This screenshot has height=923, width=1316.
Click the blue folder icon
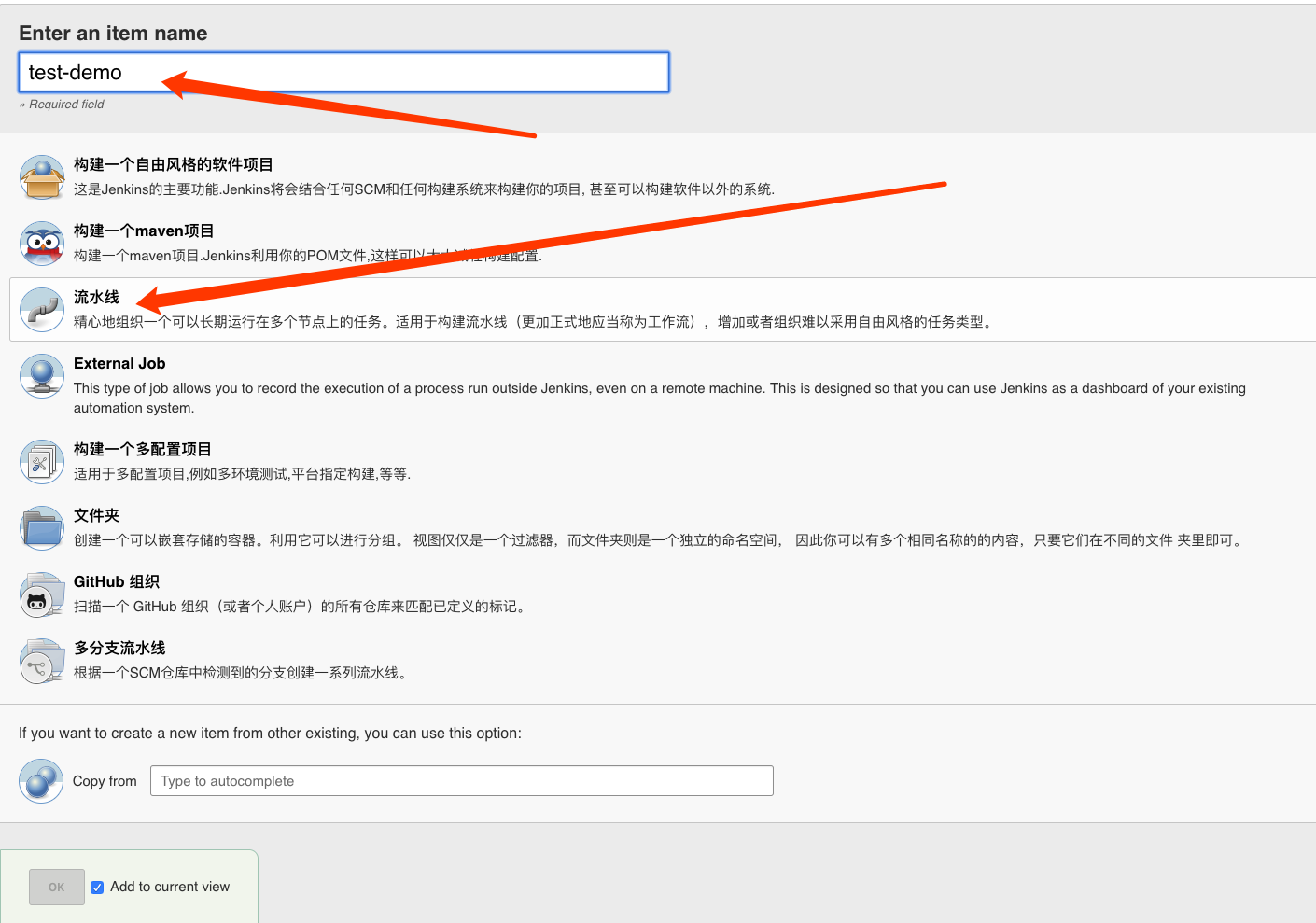[42, 528]
